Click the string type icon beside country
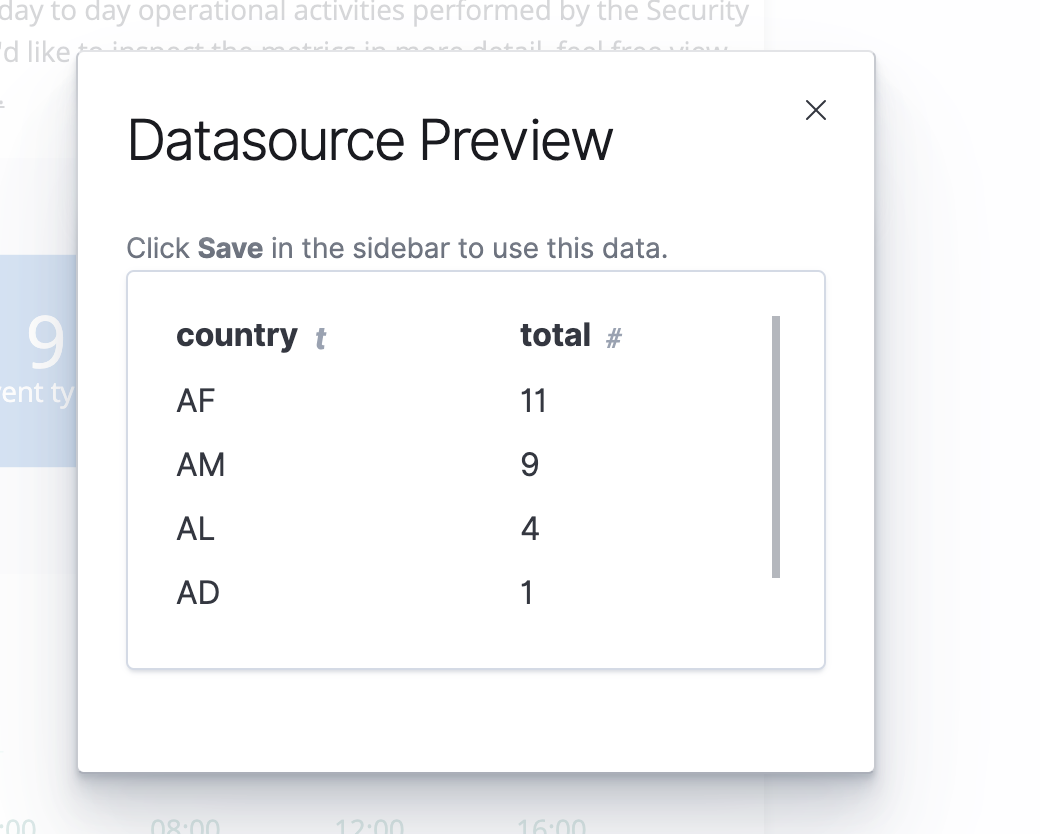This screenshot has width=1040, height=834. [320, 339]
